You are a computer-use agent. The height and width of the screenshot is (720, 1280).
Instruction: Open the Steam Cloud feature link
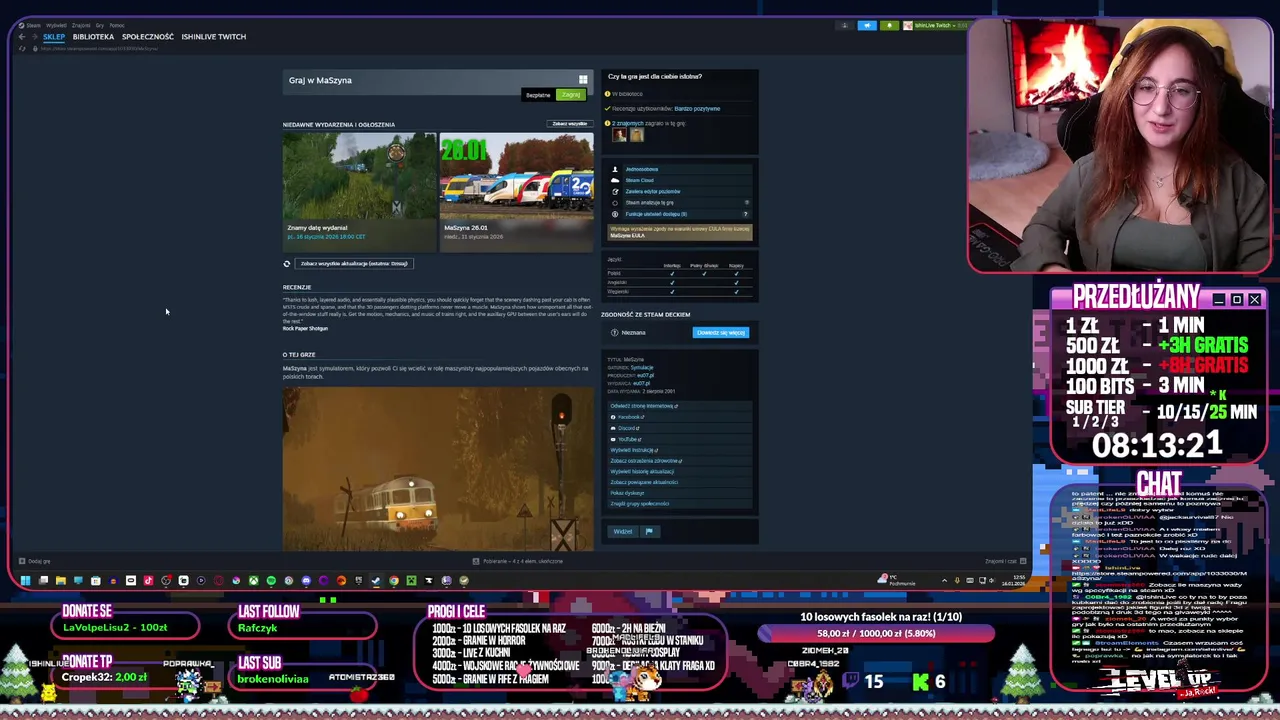coord(640,180)
